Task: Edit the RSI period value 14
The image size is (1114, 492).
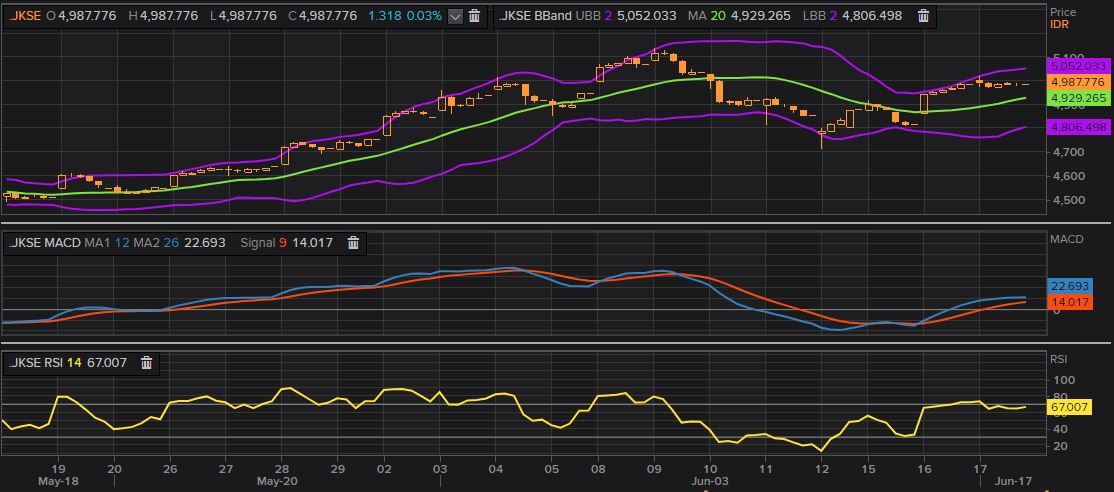Action: point(74,363)
